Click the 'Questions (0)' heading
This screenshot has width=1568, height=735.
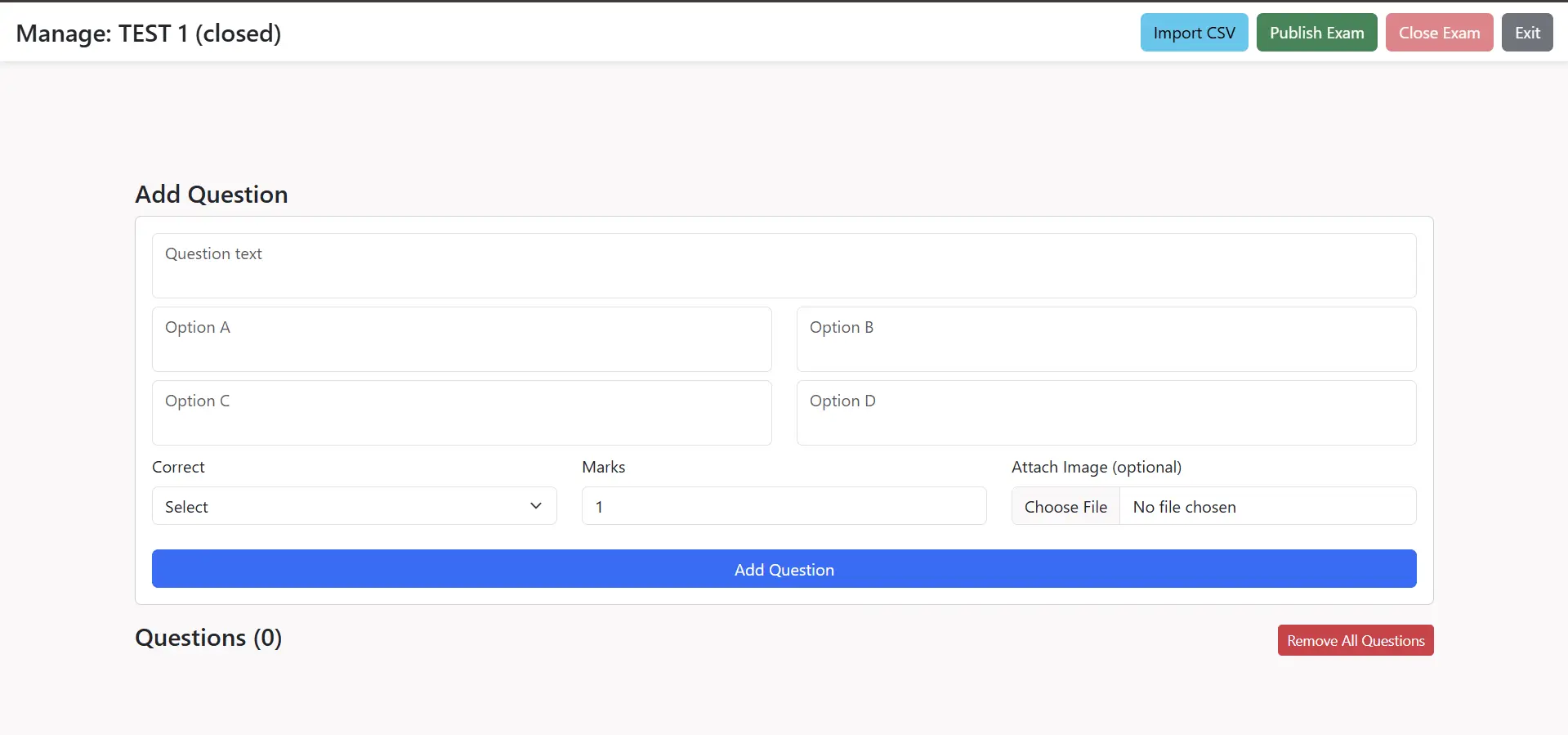click(x=208, y=638)
